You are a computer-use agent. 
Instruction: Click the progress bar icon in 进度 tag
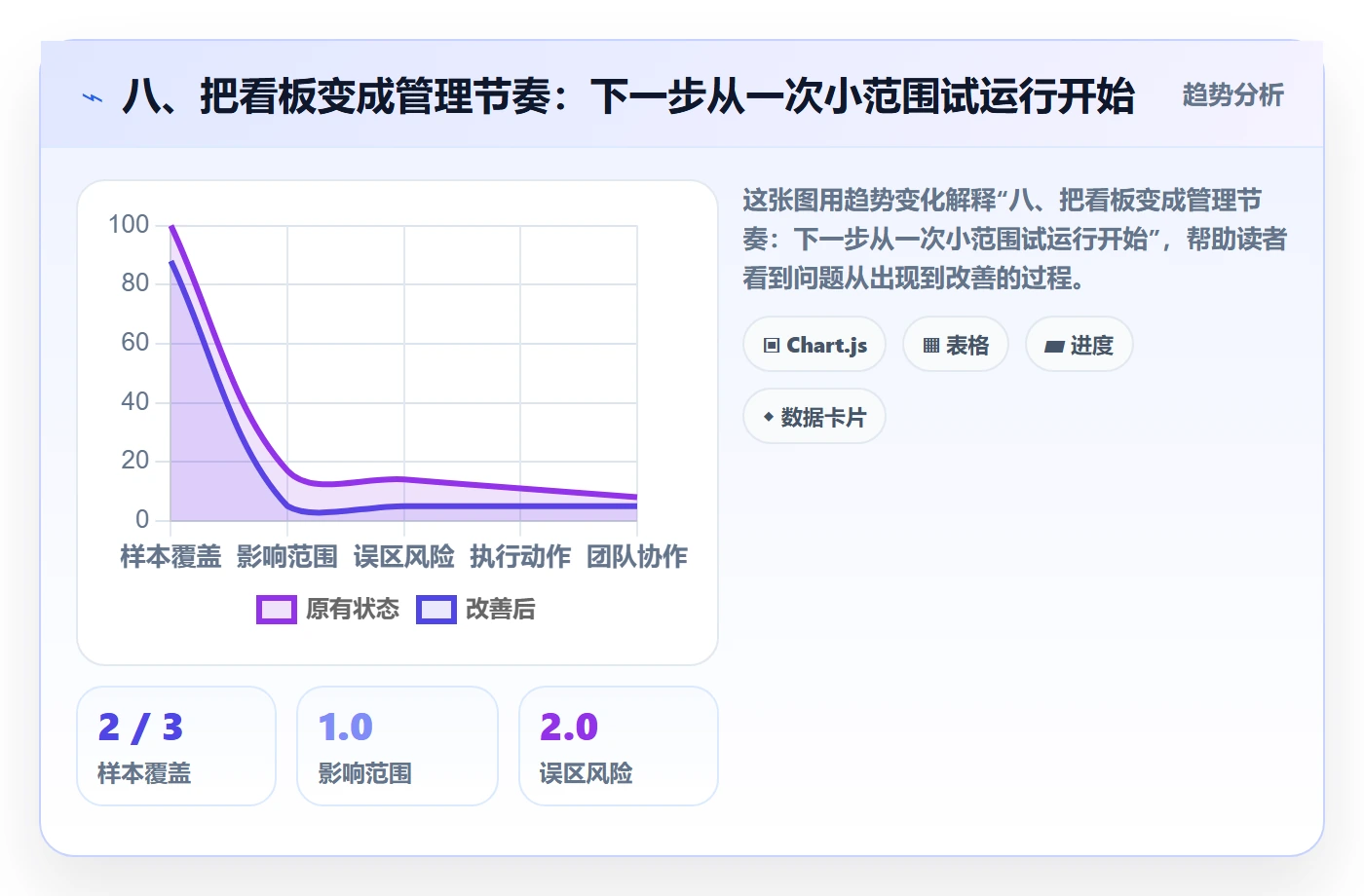point(1054,346)
